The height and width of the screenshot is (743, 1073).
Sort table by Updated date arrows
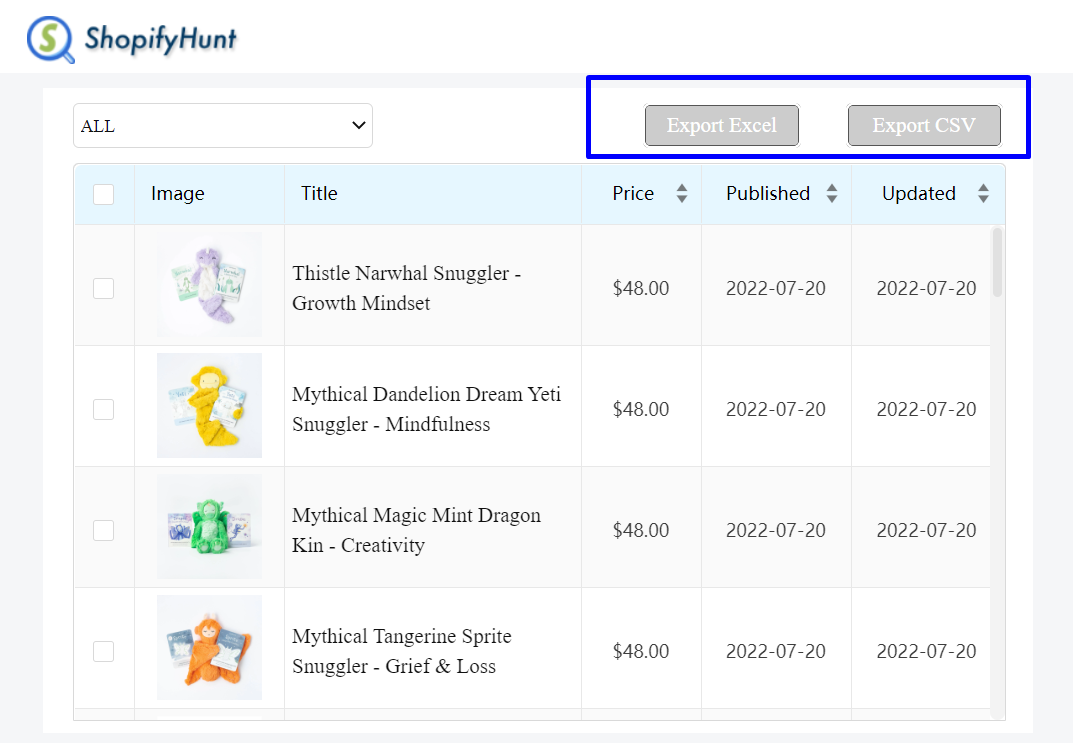tap(983, 194)
